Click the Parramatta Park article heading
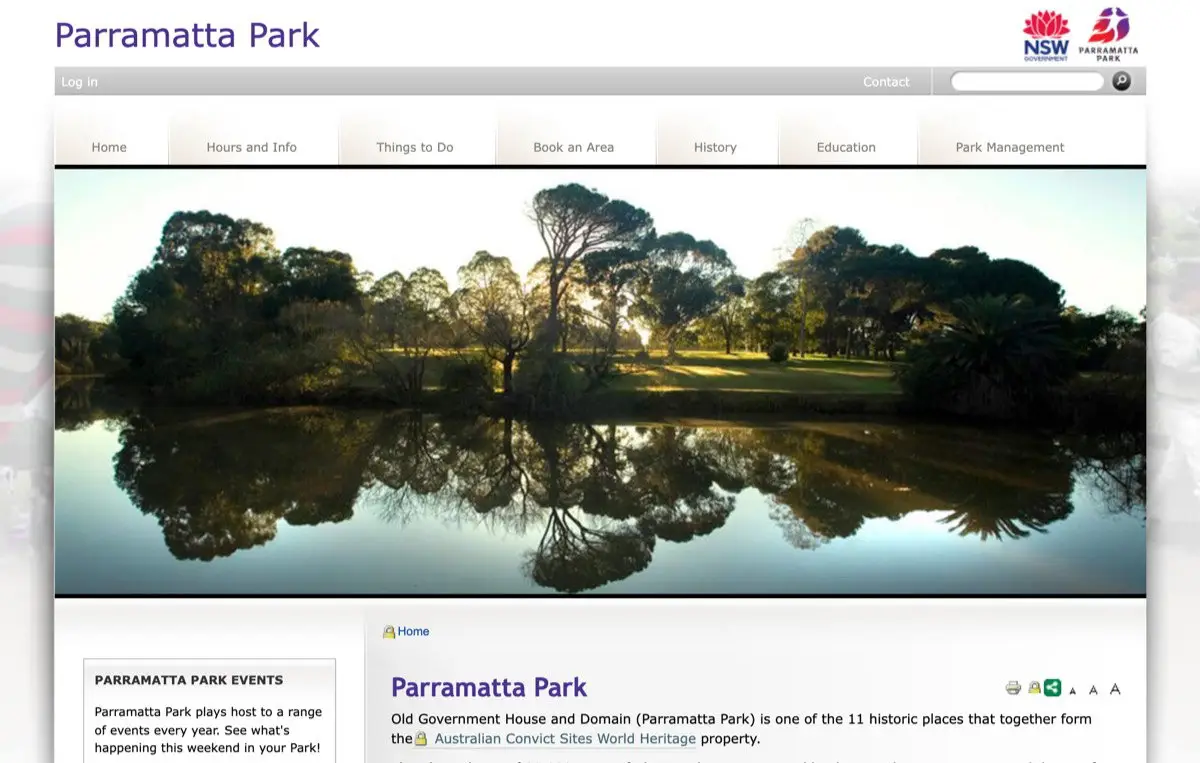The width and height of the screenshot is (1200, 763). [x=489, y=688]
